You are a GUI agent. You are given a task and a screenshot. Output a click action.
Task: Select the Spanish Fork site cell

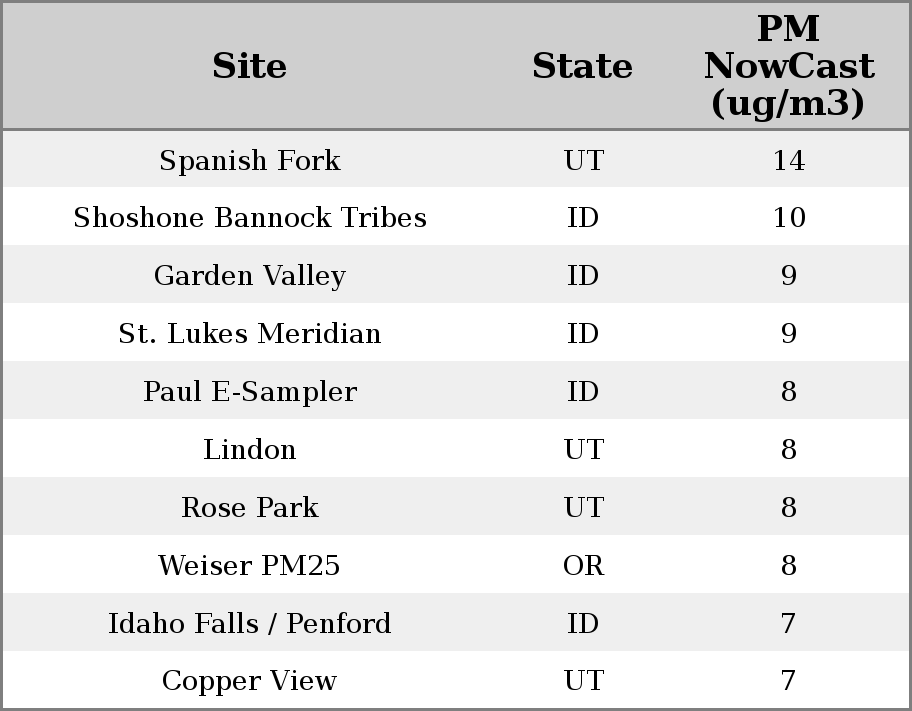pos(250,160)
